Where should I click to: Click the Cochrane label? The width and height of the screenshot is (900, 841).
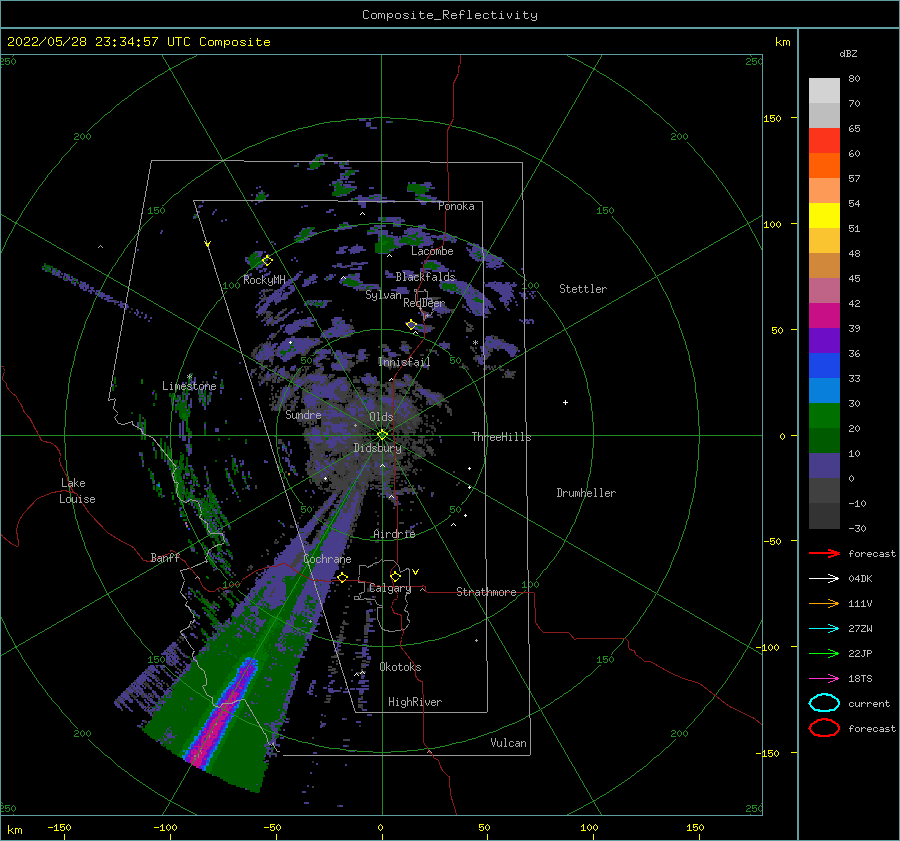327,559
